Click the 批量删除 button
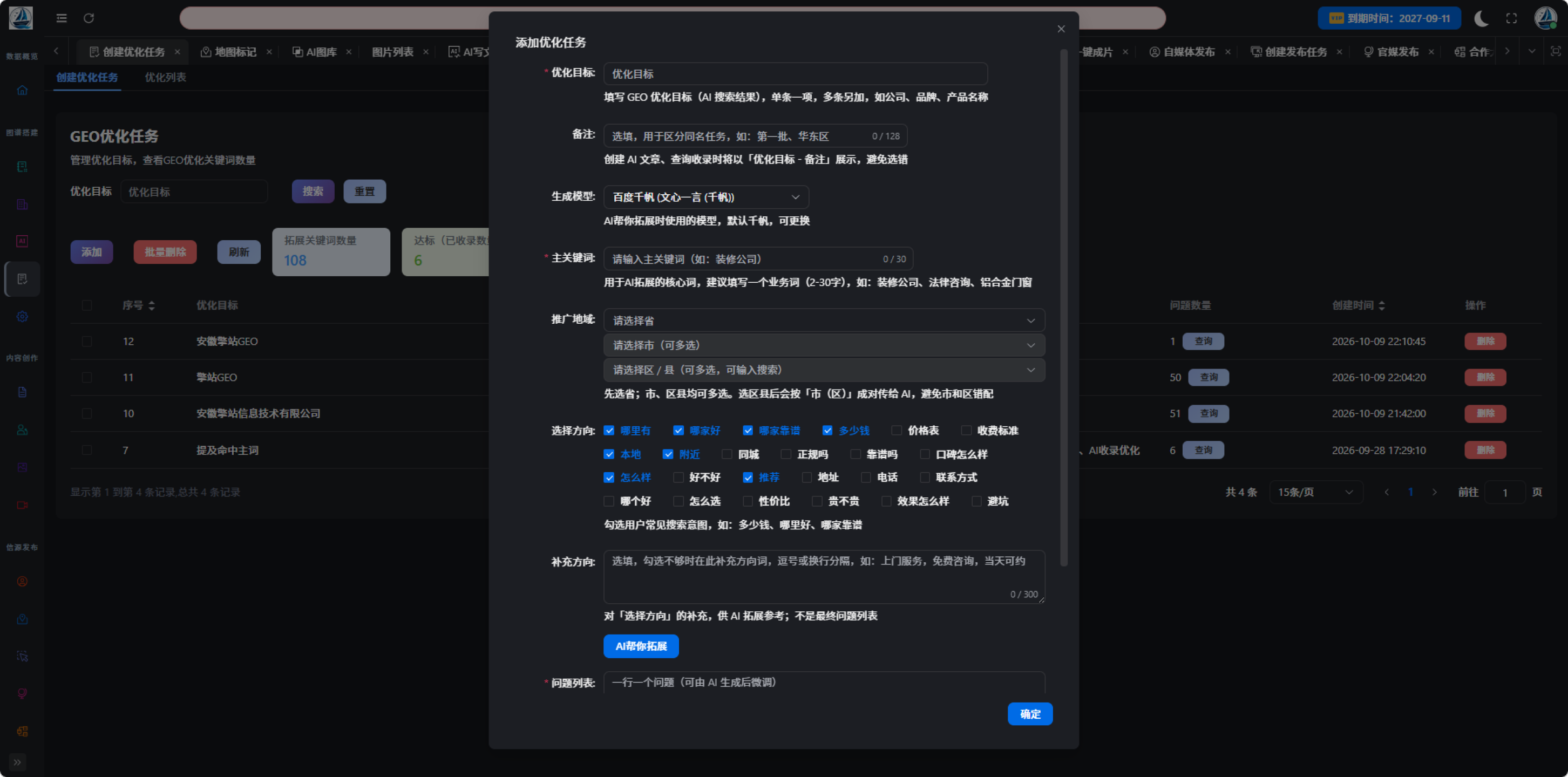The height and width of the screenshot is (777, 1568). [x=165, y=252]
